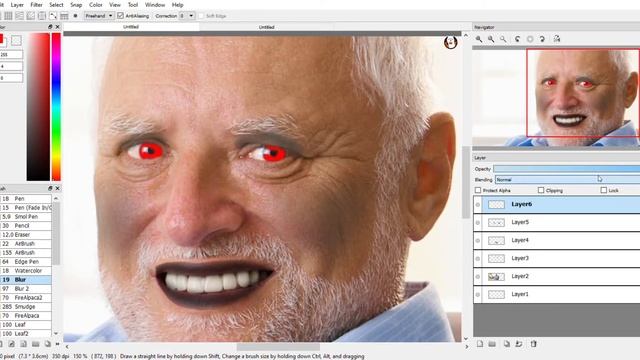Toggle visibility of Layer5
Image resolution: width=640 pixels, height=360 pixels.
478,222
